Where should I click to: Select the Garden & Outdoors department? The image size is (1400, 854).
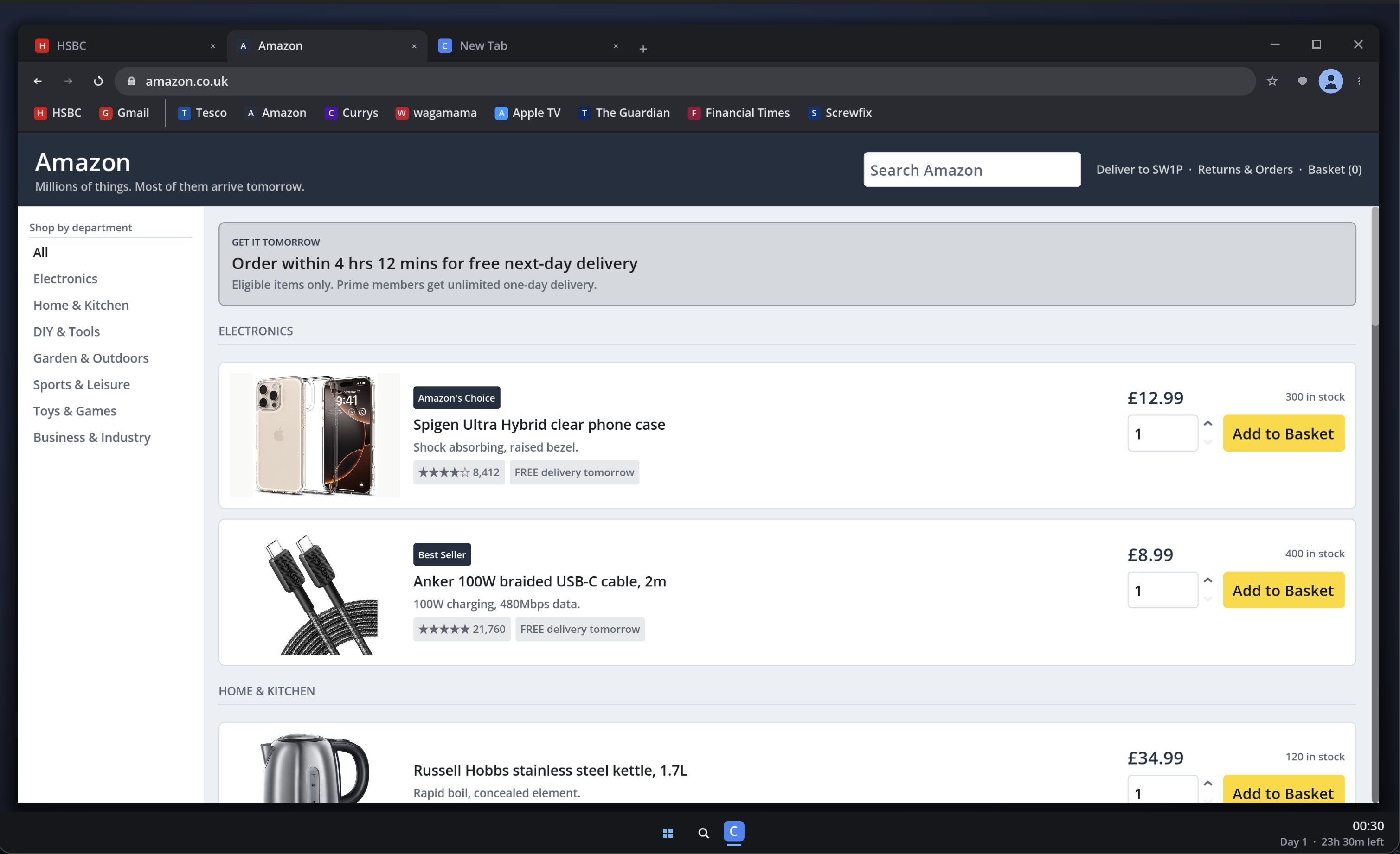coord(91,358)
